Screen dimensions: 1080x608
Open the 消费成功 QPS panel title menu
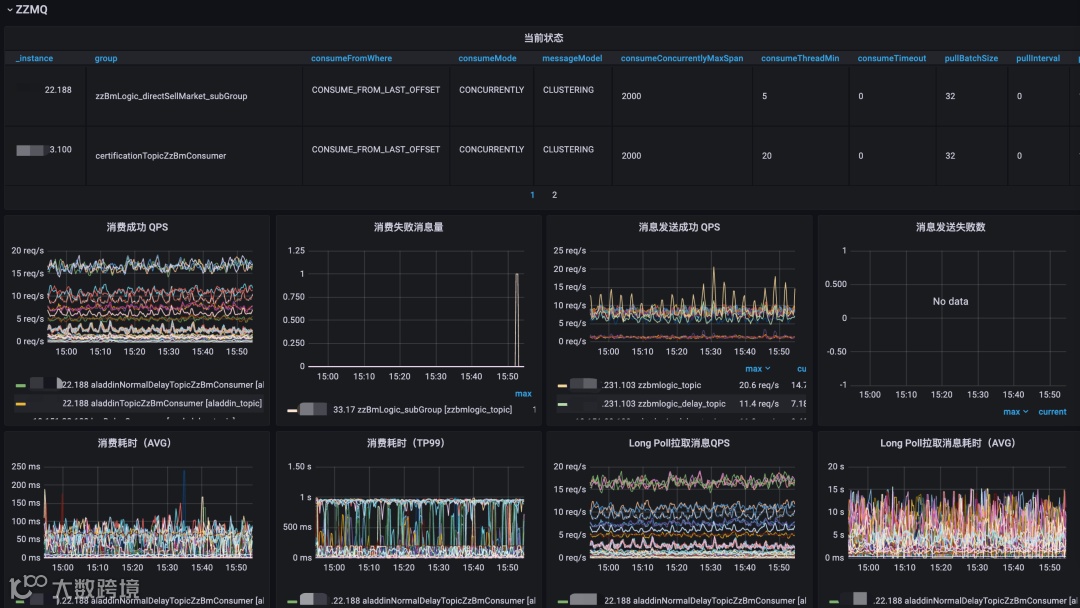137,227
